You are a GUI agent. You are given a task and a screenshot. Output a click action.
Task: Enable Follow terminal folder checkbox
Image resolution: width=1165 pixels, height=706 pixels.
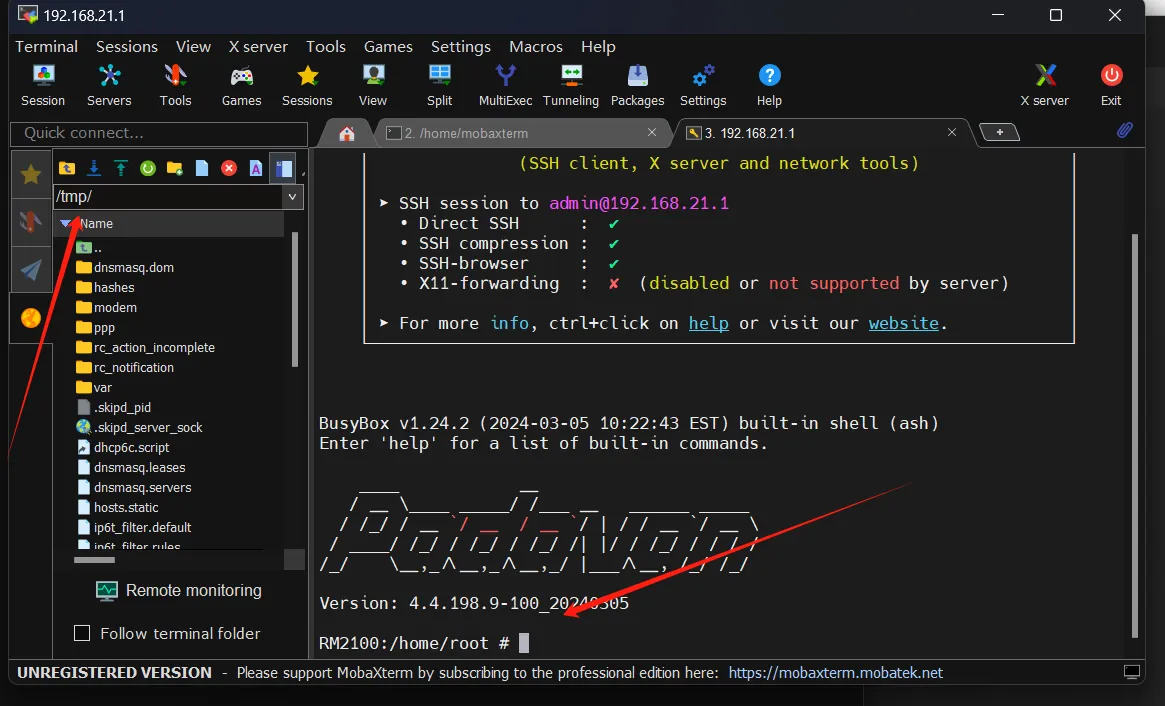pyautogui.click(x=82, y=633)
